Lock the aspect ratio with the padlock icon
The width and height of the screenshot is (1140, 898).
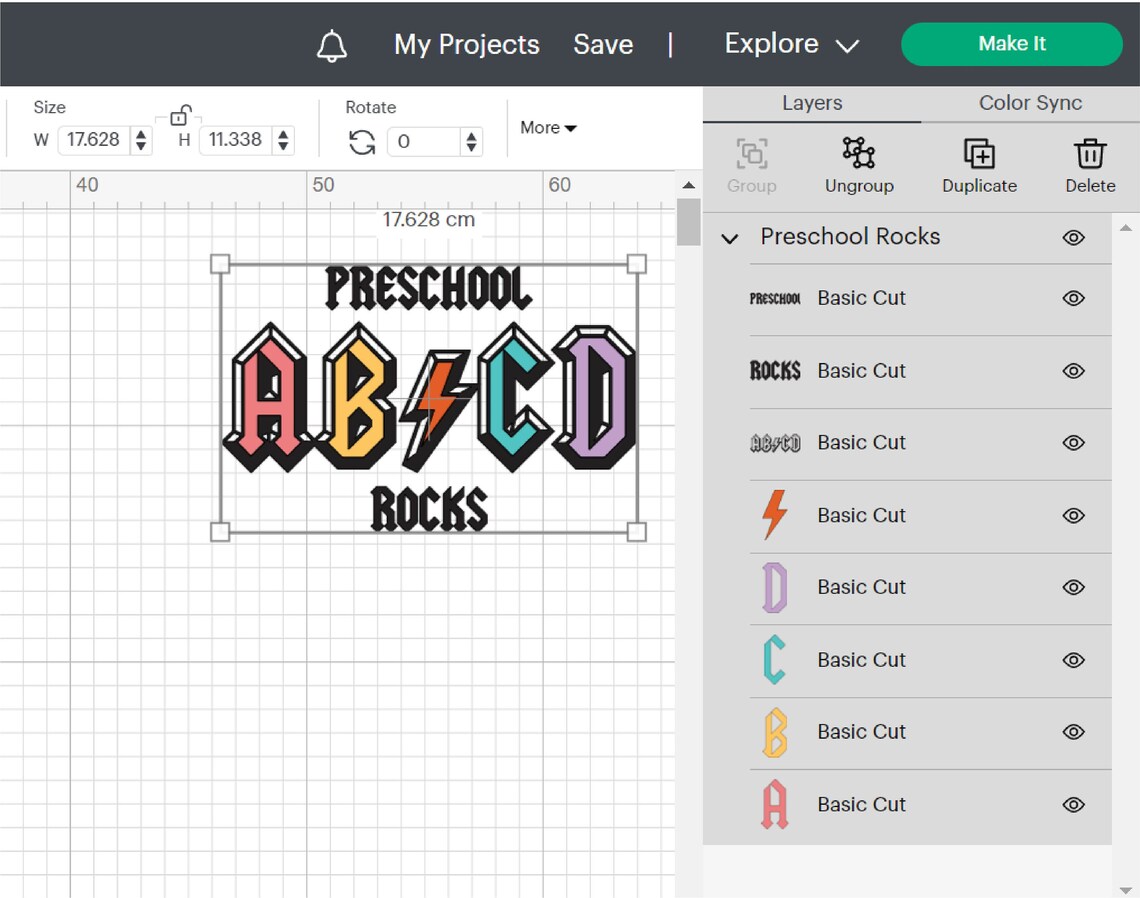coord(180,115)
